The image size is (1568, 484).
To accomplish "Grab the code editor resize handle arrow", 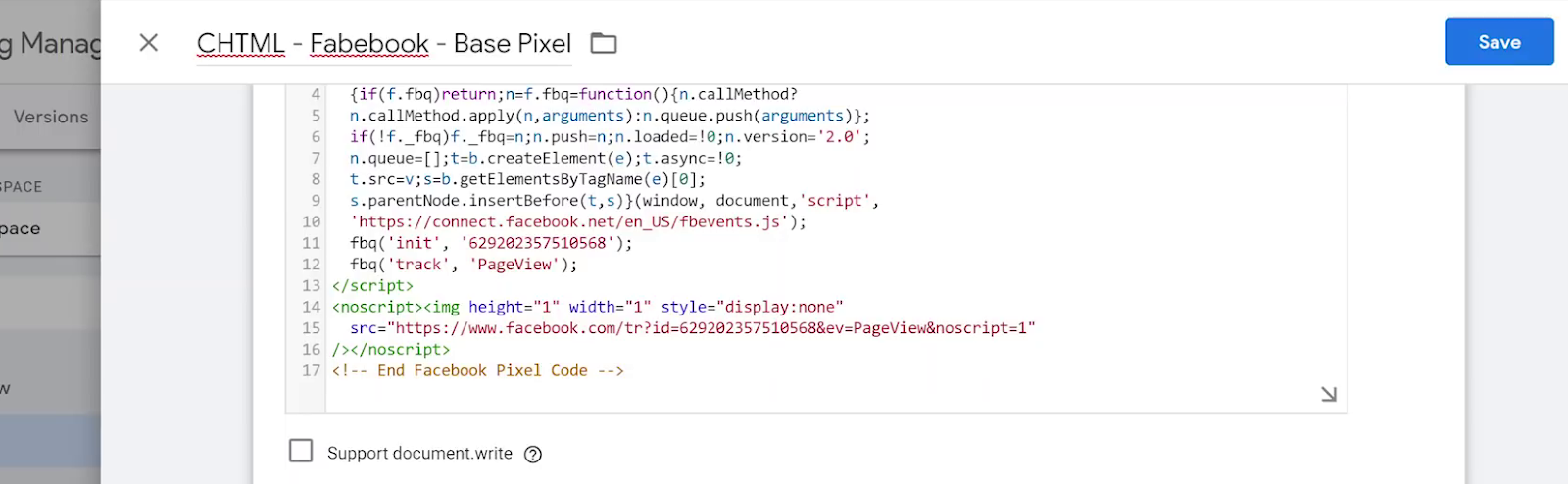I will (1329, 394).
